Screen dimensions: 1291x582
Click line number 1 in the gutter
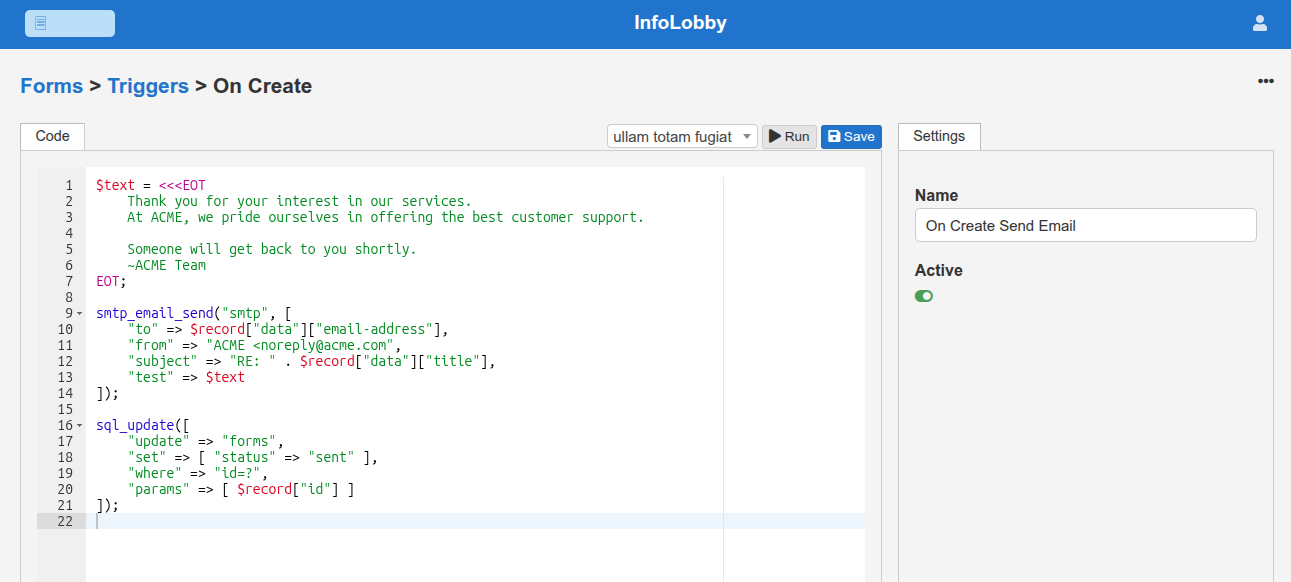tap(68, 185)
